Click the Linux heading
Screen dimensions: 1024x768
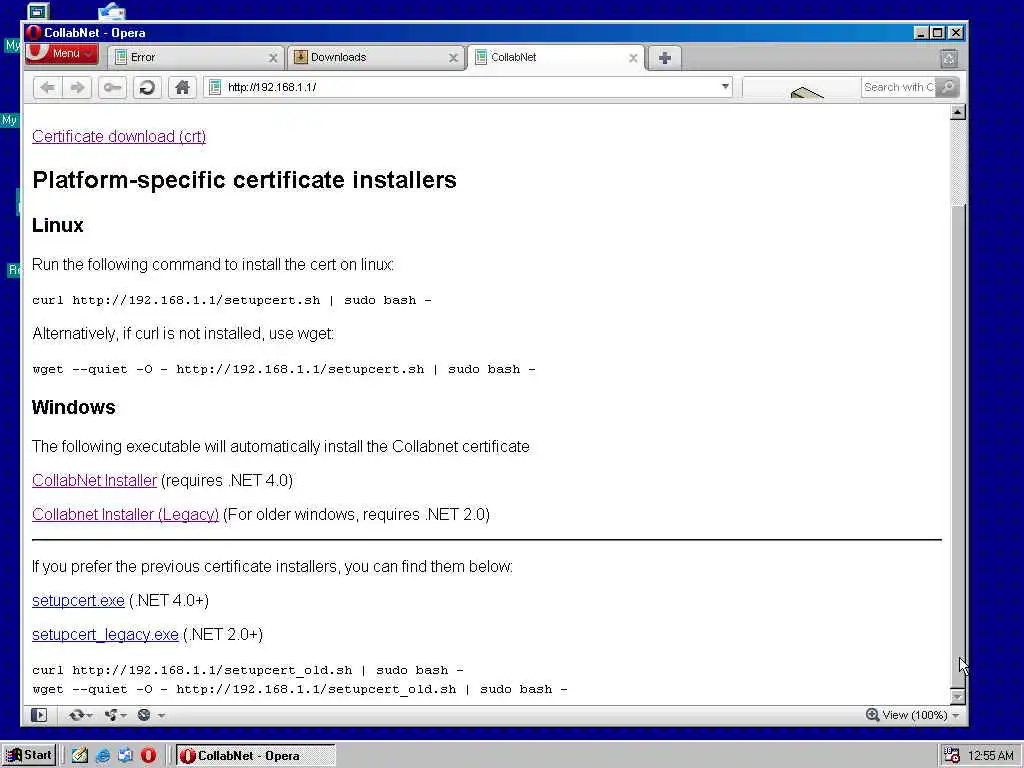(57, 225)
